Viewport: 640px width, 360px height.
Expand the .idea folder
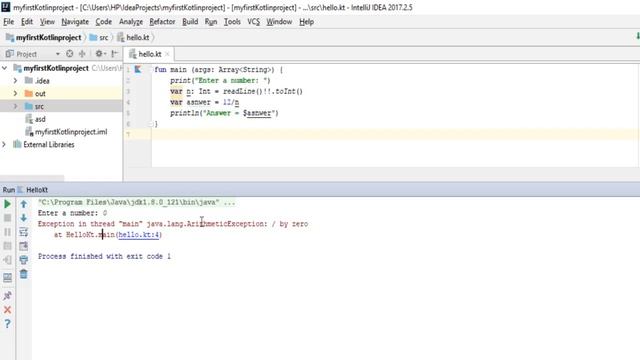coord(16,81)
